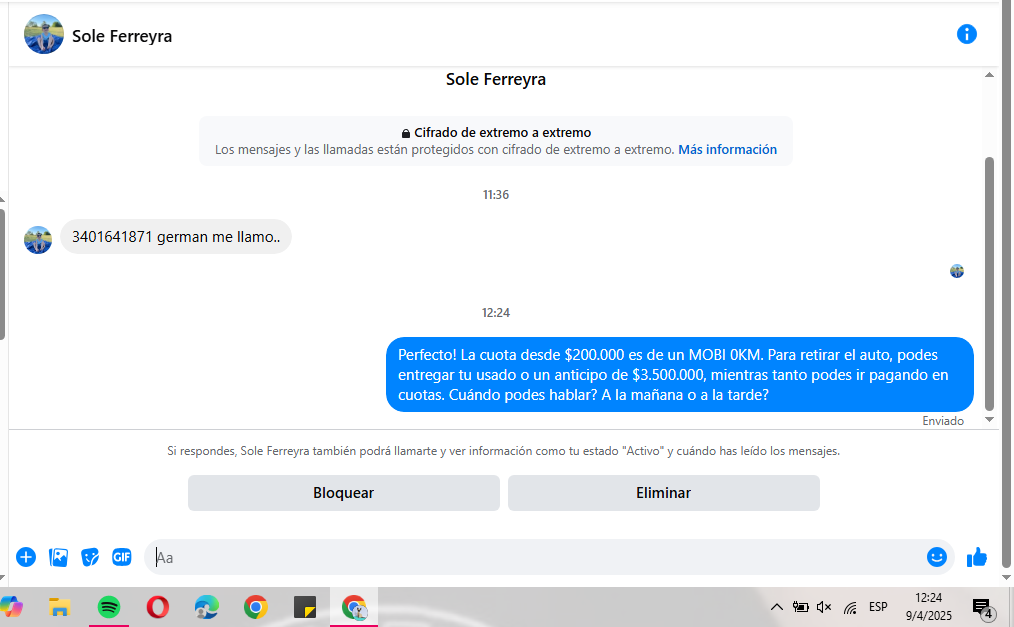Image resolution: width=1014 pixels, height=627 pixels.
Task: Open conversation info with the blue info icon
Action: (x=966, y=35)
